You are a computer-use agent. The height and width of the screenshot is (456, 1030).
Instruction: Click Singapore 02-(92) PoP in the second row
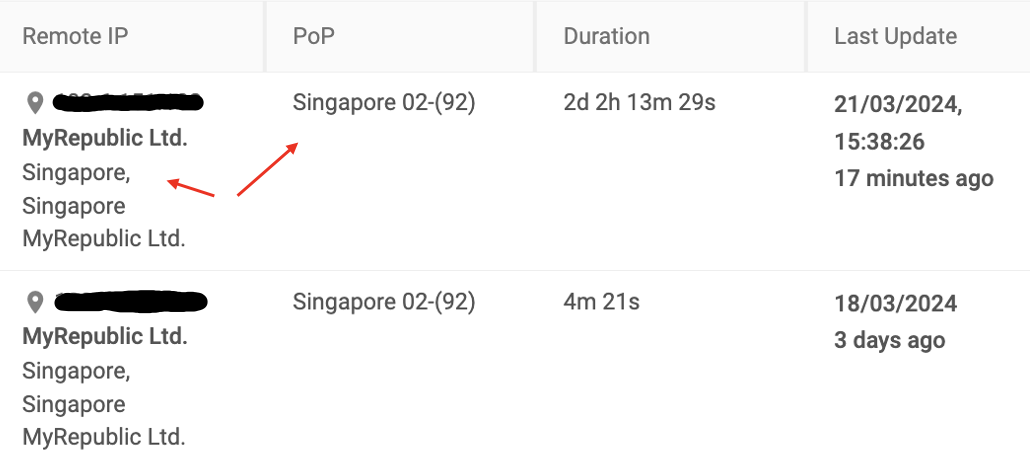pos(384,302)
